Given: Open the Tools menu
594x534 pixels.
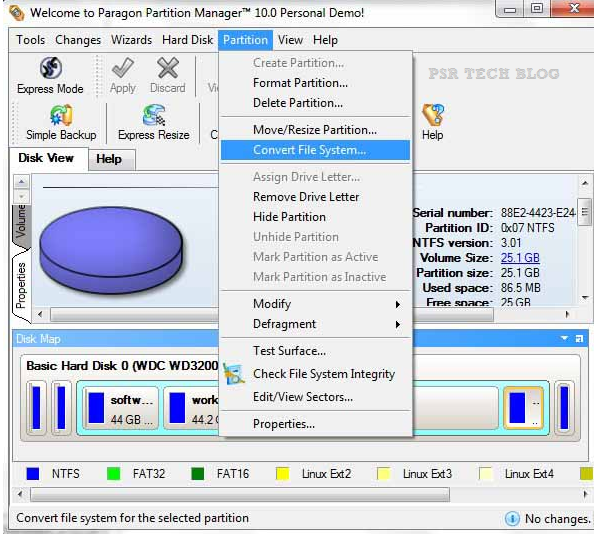Looking at the screenshot, I should pos(30,40).
